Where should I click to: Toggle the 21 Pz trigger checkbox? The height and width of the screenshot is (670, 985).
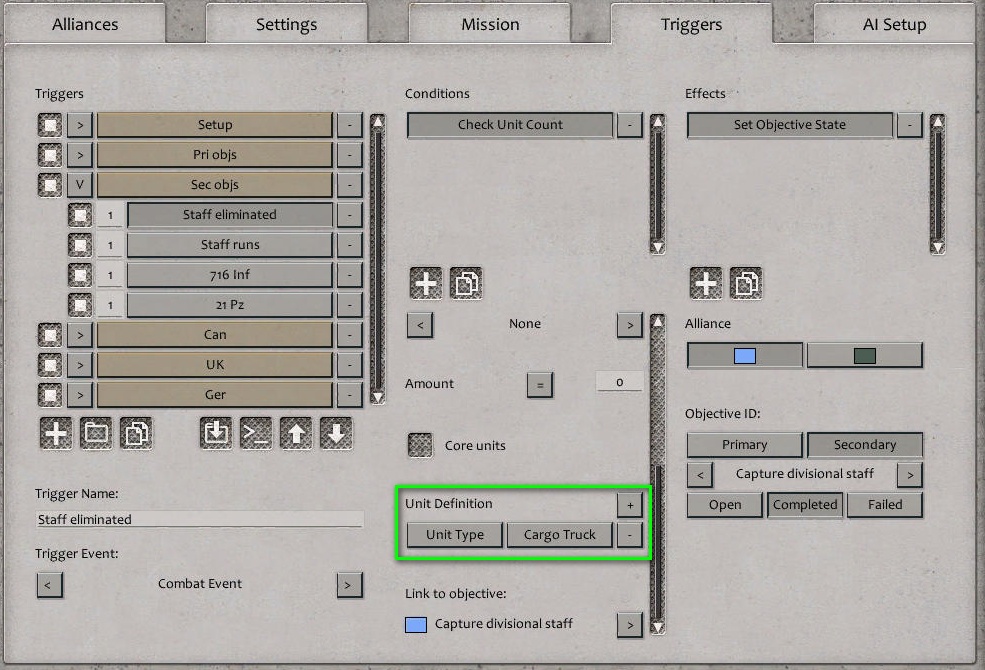[x=80, y=305]
